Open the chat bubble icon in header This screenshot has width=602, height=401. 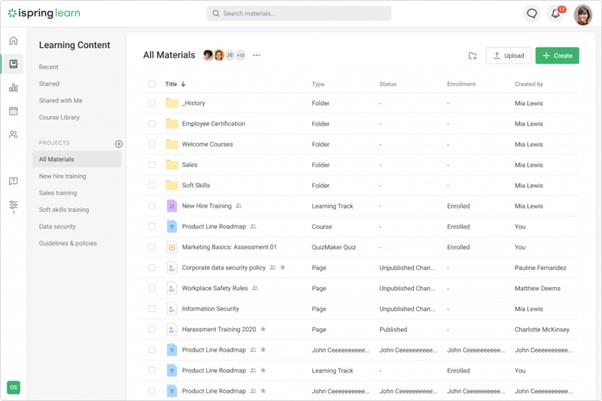coord(532,14)
